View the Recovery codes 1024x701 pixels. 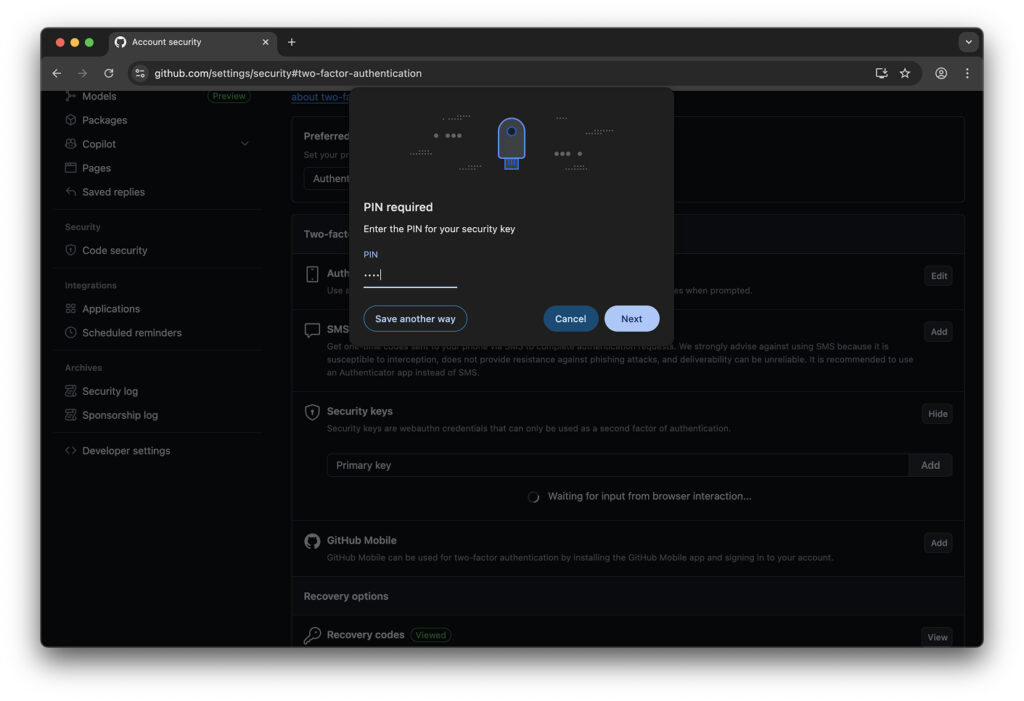click(937, 637)
